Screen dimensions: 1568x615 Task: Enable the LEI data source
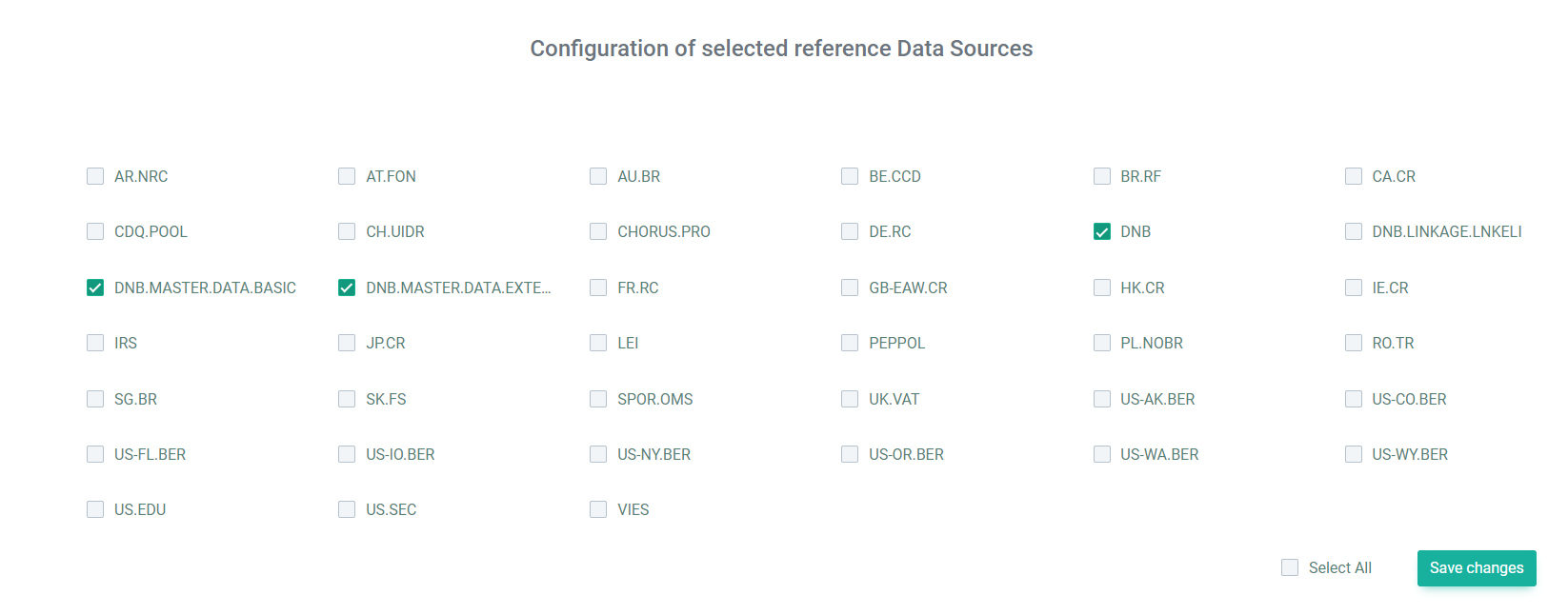(x=598, y=343)
